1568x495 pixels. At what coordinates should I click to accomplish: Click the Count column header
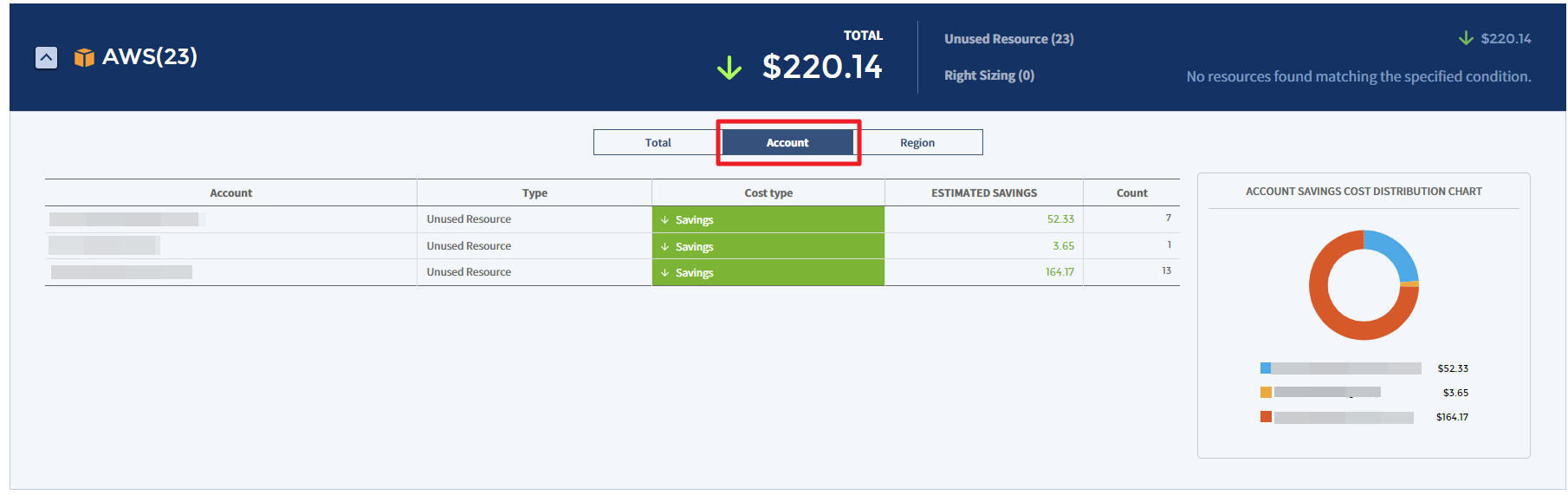[x=1131, y=192]
